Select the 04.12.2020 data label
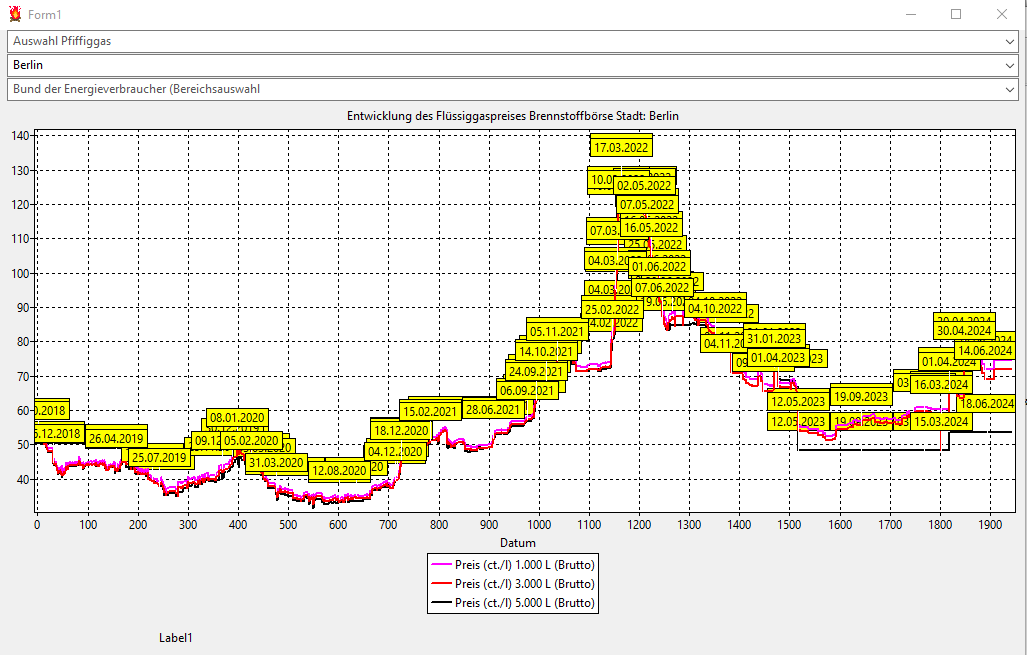This screenshot has height=655, width=1027. [x=396, y=451]
